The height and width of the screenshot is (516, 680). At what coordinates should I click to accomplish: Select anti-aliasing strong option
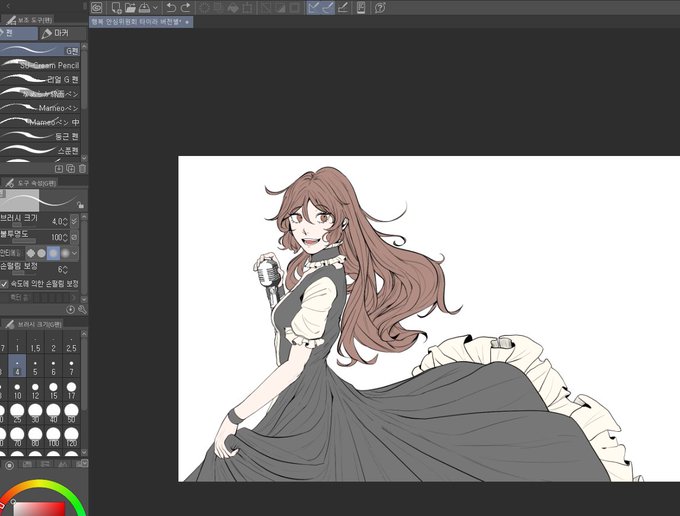pyautogui.click(x=65, y=253)
